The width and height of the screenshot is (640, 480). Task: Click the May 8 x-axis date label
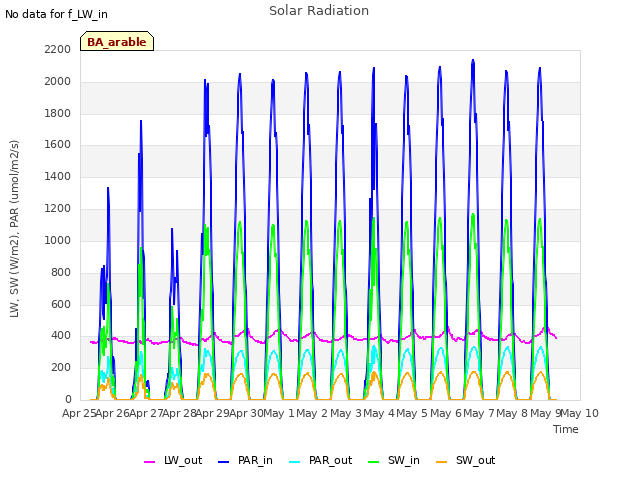pos(512,413)
